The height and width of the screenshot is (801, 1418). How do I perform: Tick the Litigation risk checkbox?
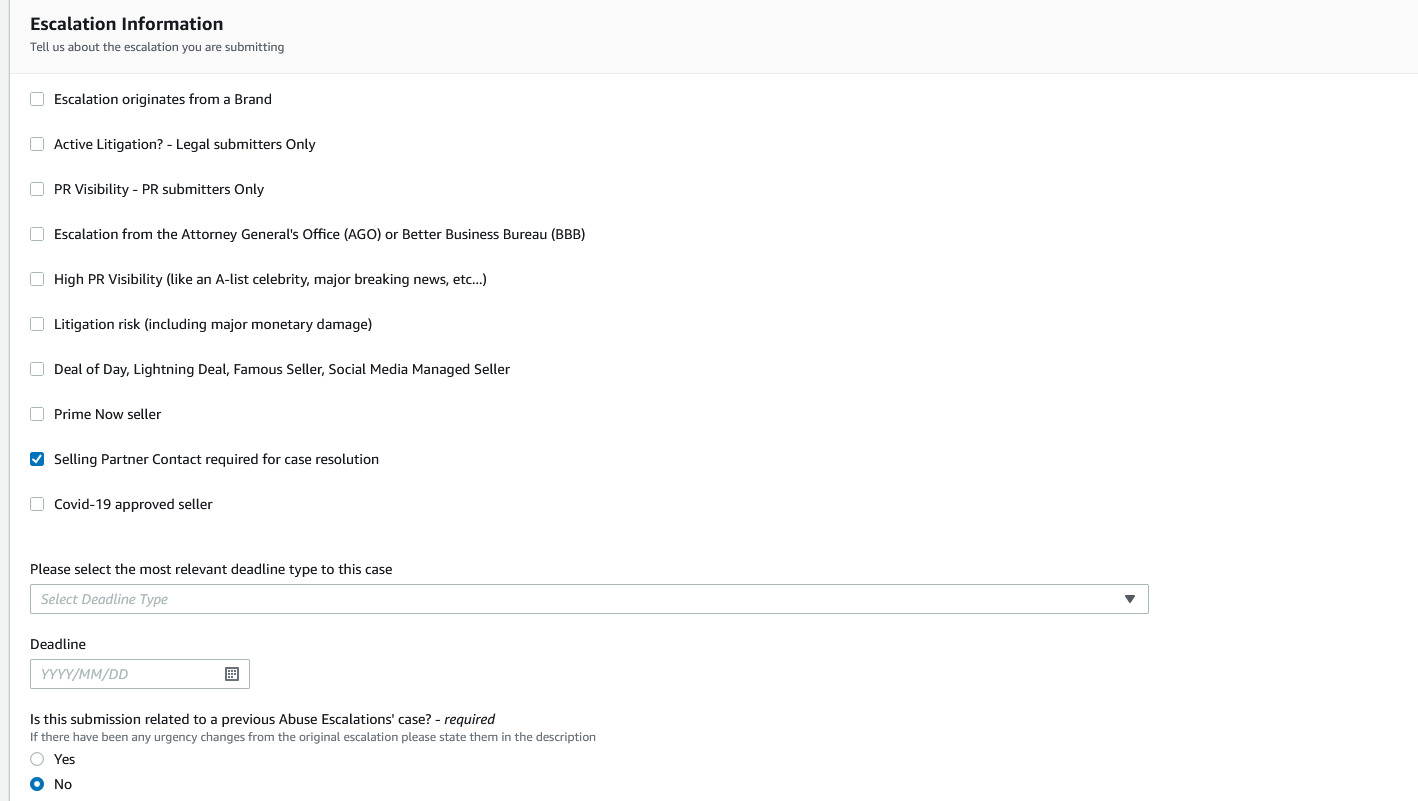[x=37, y=324]
